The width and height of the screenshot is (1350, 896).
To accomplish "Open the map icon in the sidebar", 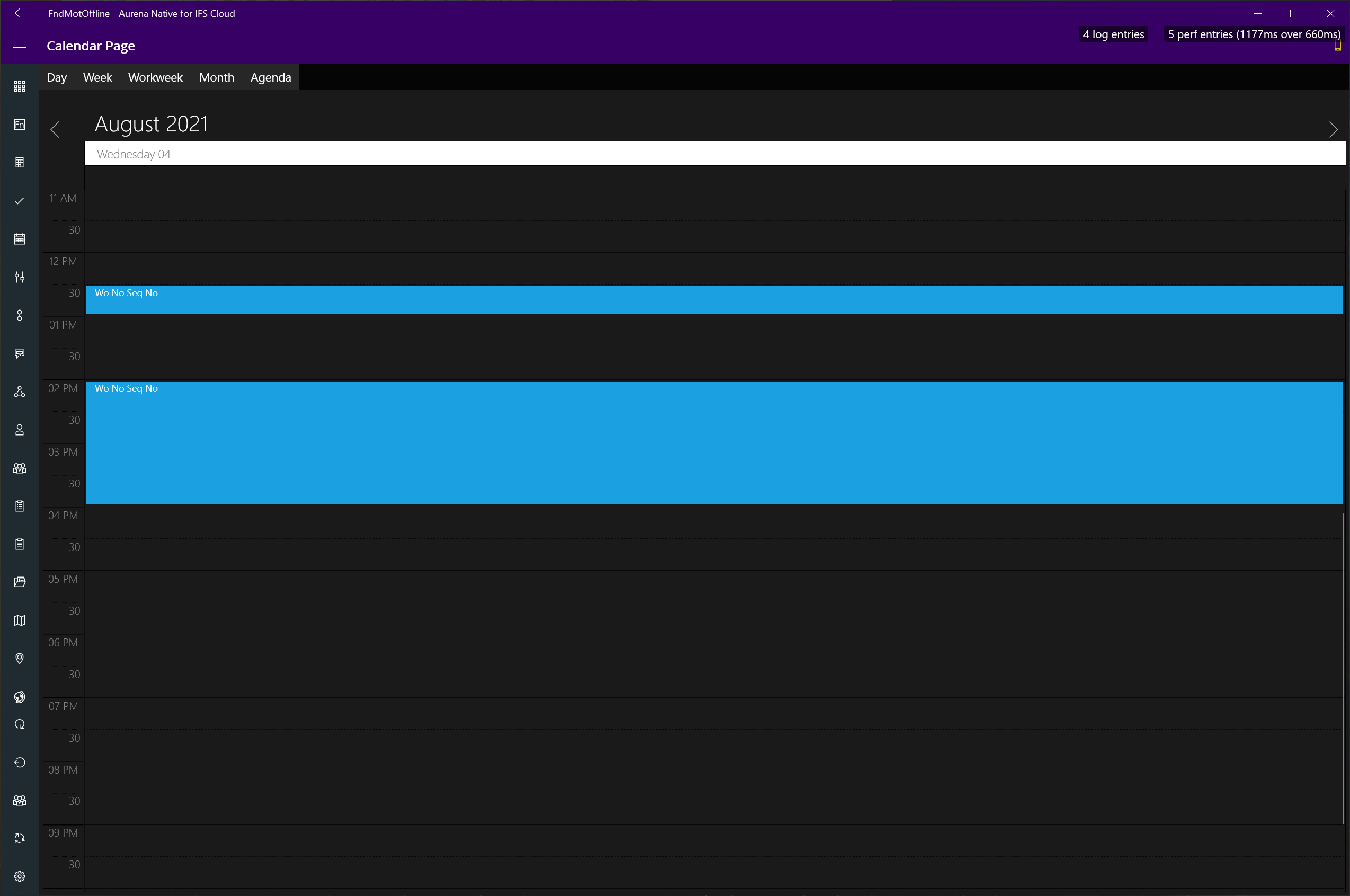I will (20, 620).
